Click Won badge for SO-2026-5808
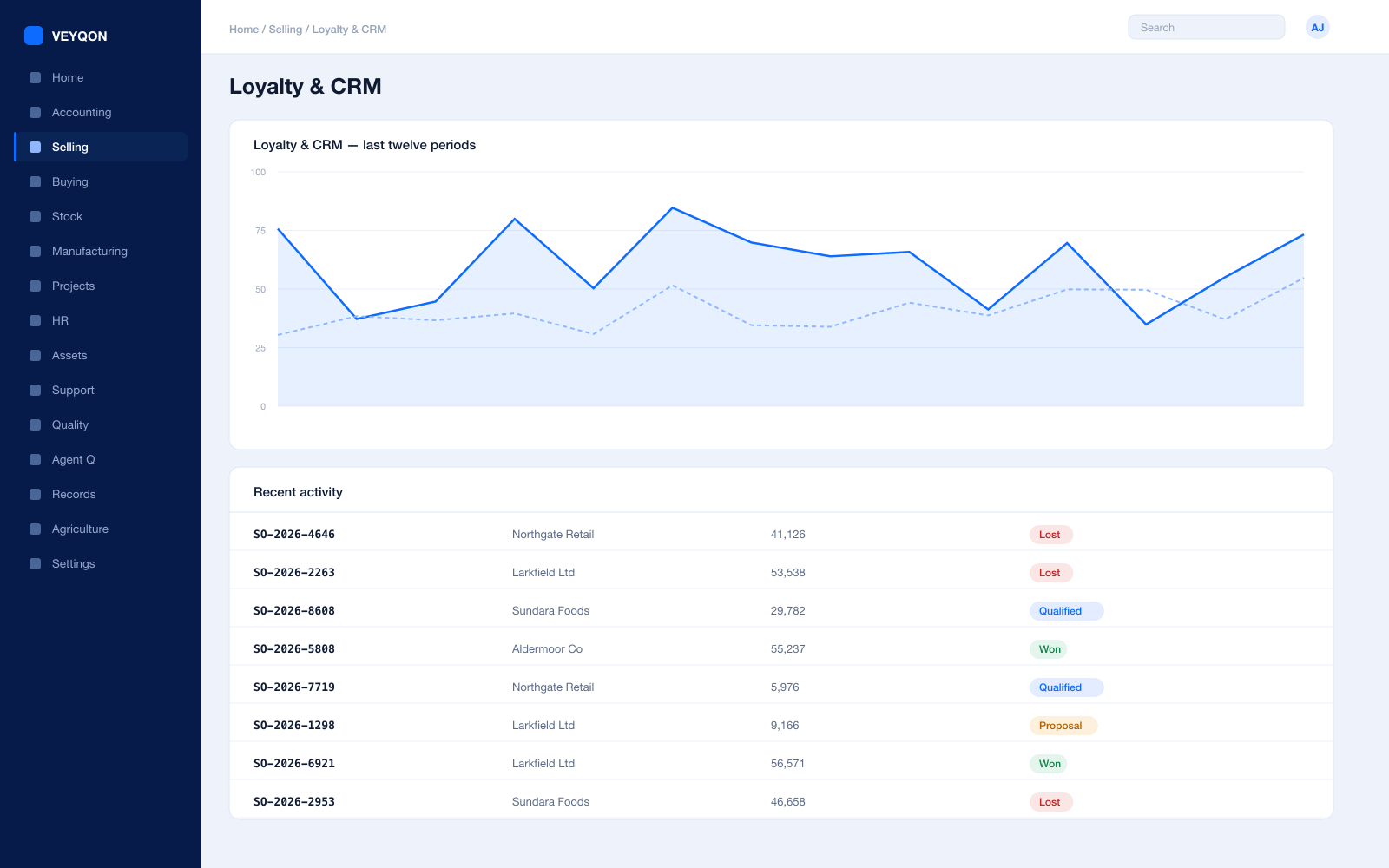The image size is (1389, 868). tap(1049, 649)
